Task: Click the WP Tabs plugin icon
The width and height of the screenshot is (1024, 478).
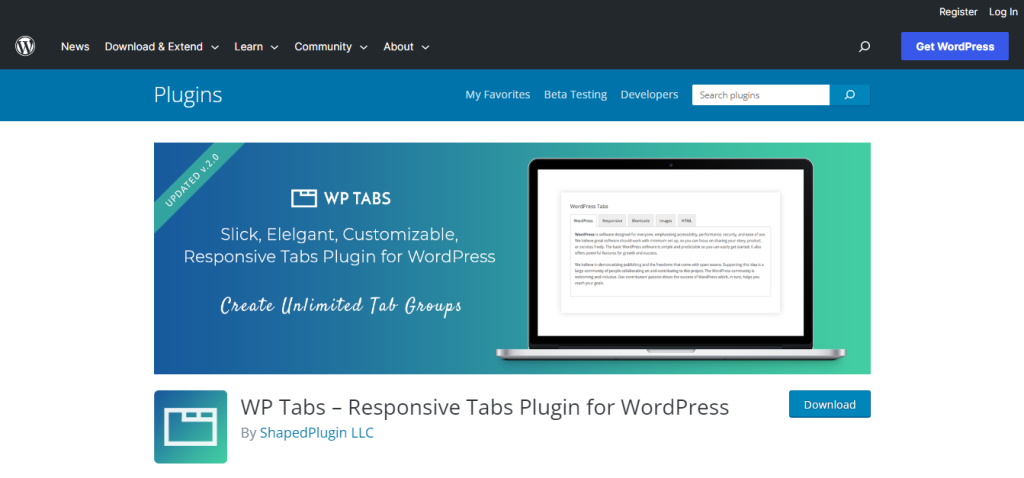Action: (x=191, y=427)
